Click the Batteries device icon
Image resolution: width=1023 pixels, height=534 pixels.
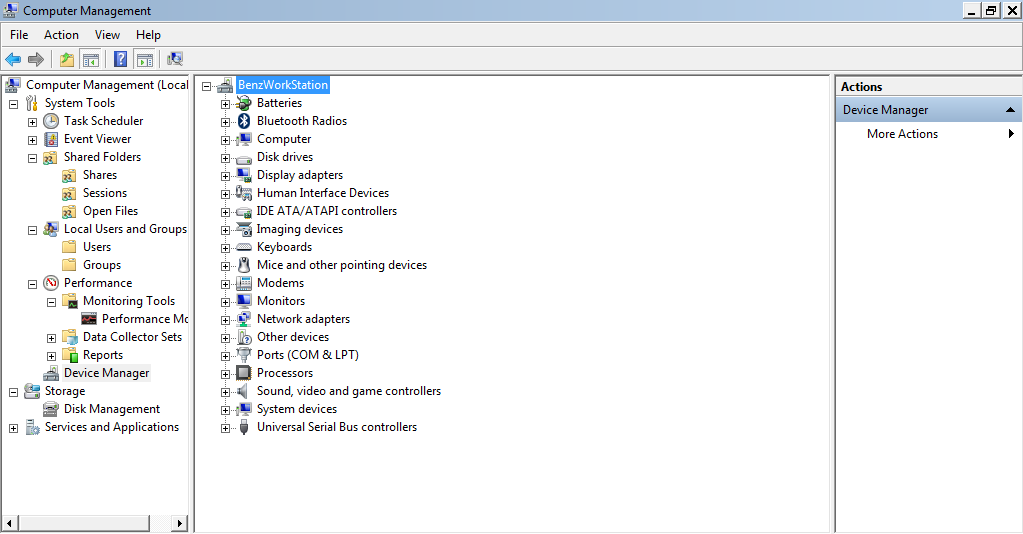pos(244,103)
